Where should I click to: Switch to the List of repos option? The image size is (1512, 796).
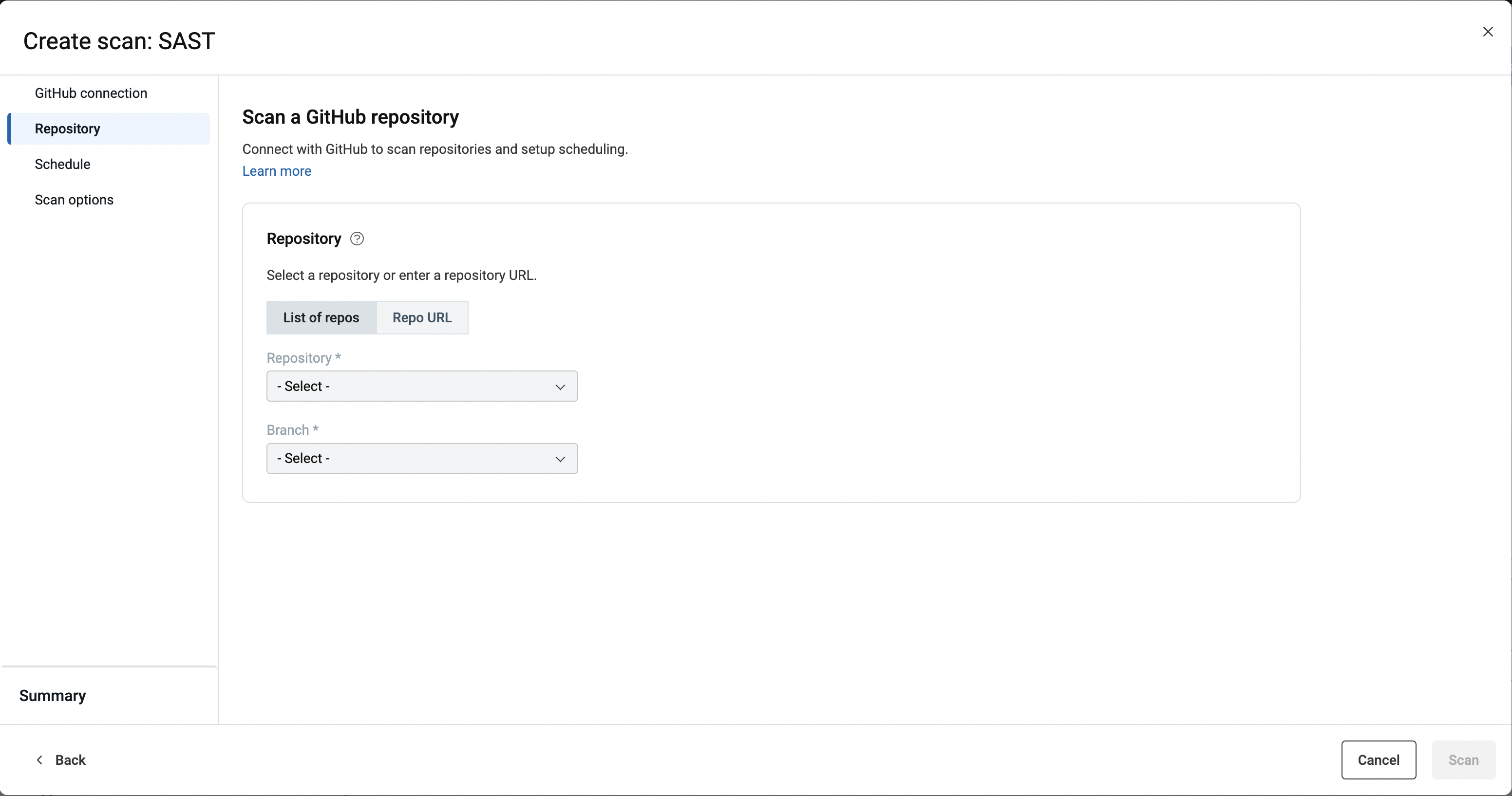(x=321, y=317)
